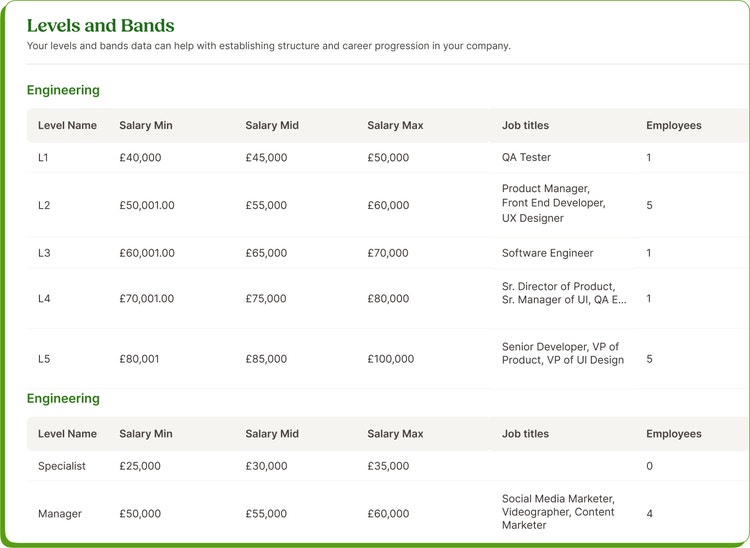Click the first Salary Min column header
This screenshot has height=548, width=750.
[x=145, y=125]
